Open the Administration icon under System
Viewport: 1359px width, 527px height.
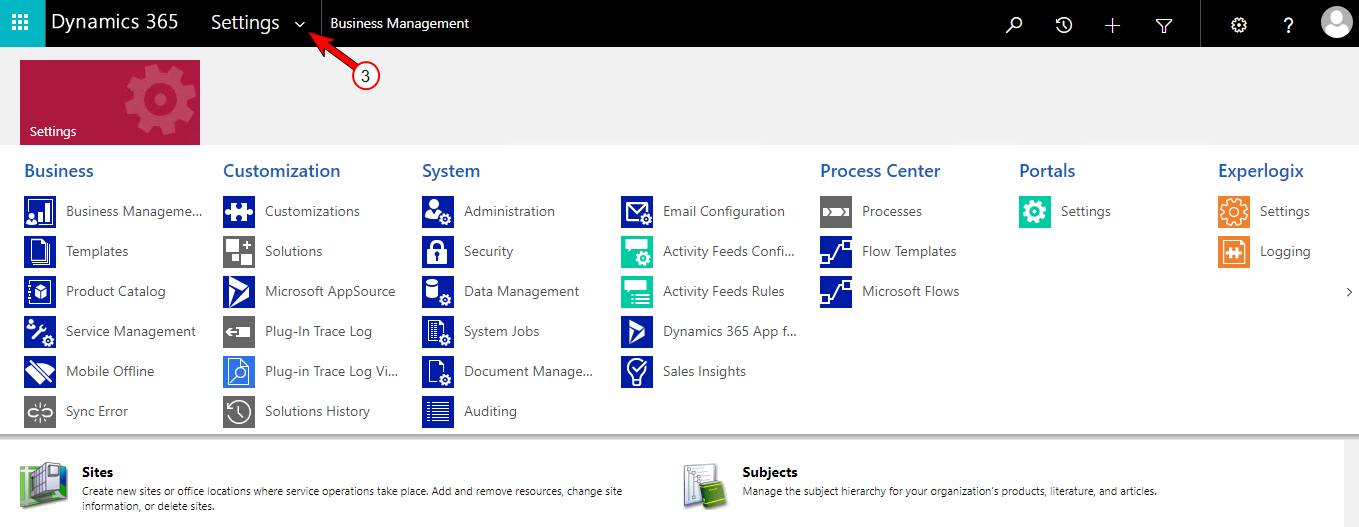[x=438, y=212]
